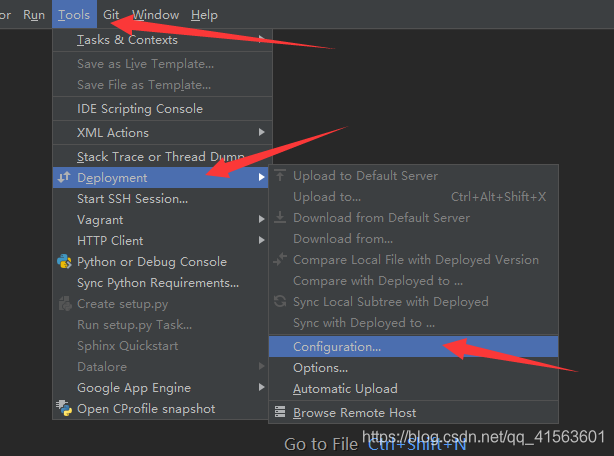The height and width of the screenshot is (456, 614).
Task: Select Upload to... entry
Action: 414,197
